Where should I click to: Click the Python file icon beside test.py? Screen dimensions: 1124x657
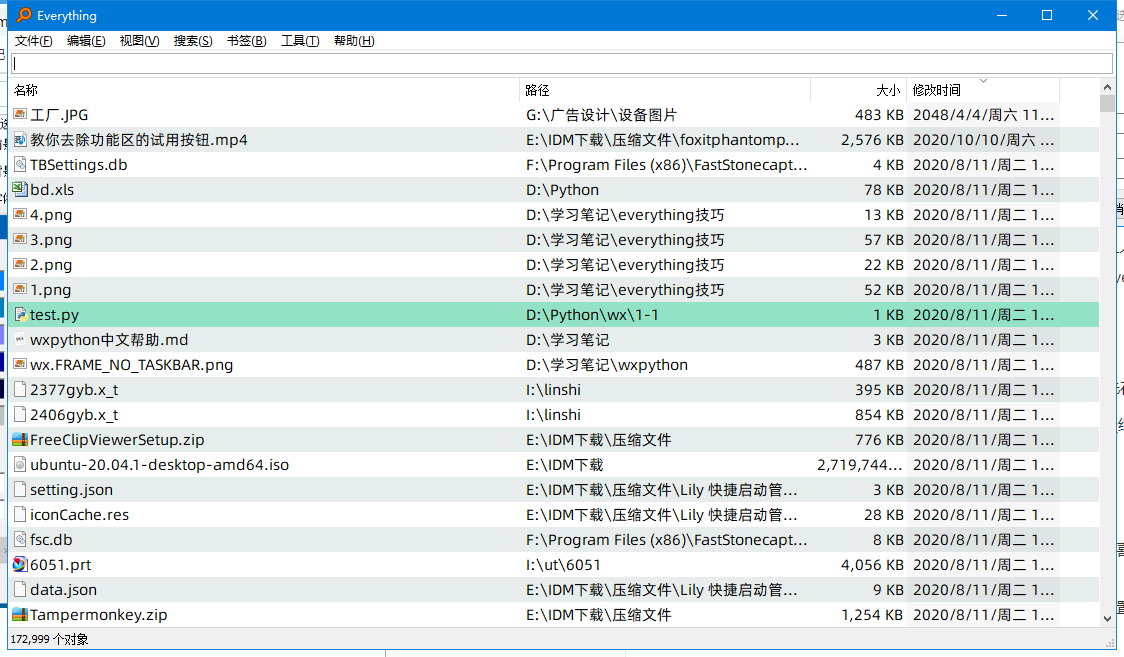21,314
